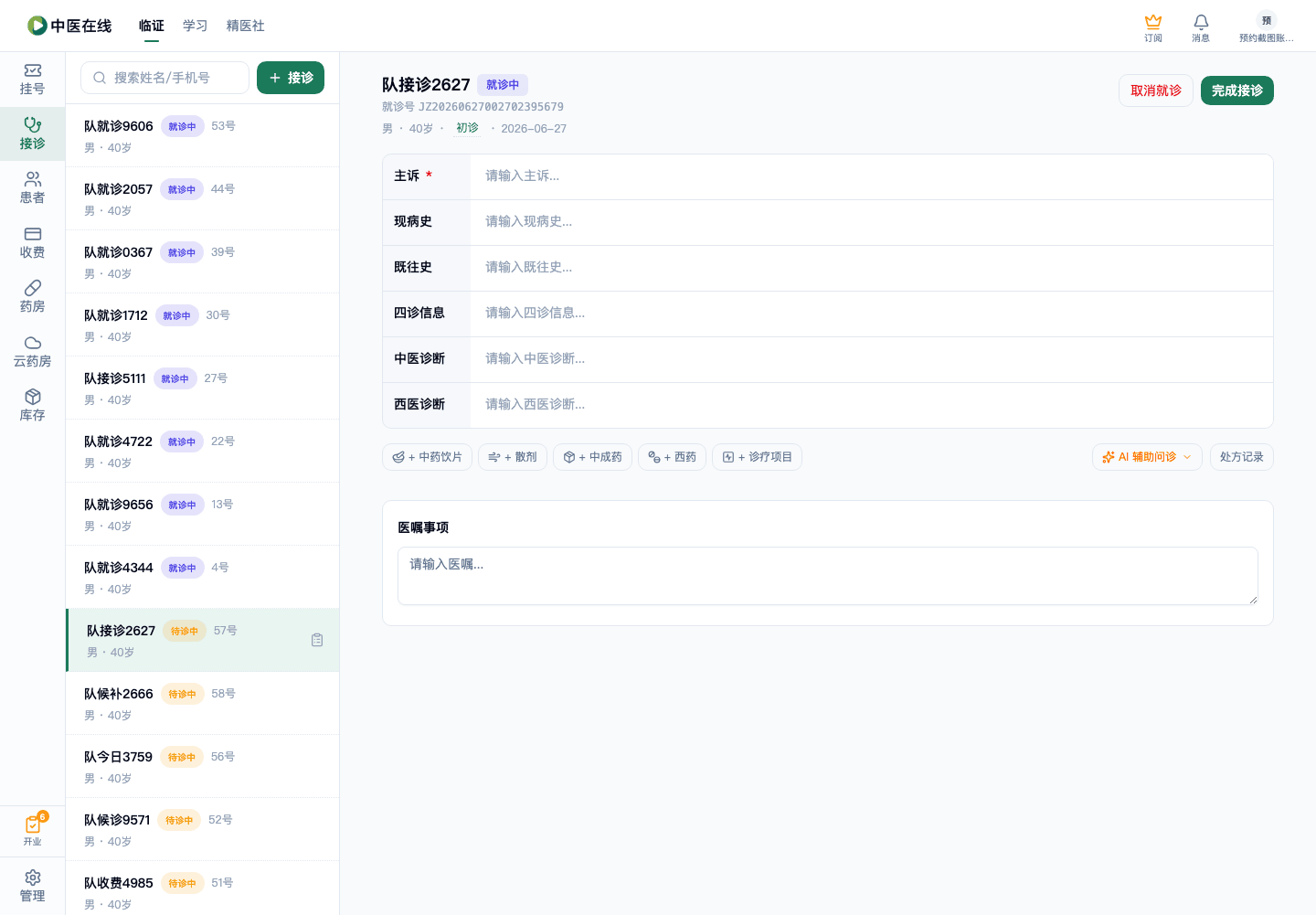Select patient 队就诊9656

pos(203,514)
